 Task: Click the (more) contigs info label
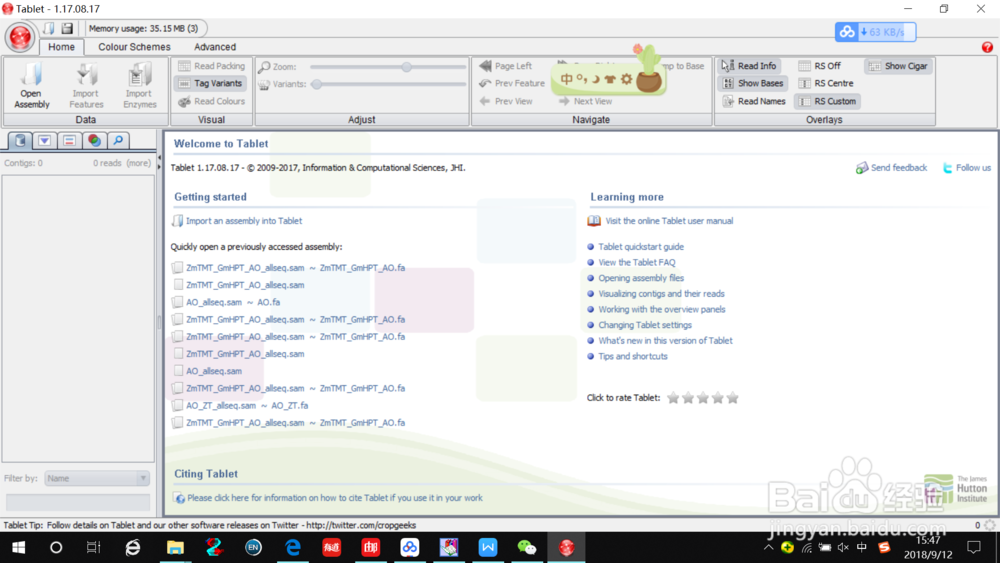point(138,163)
